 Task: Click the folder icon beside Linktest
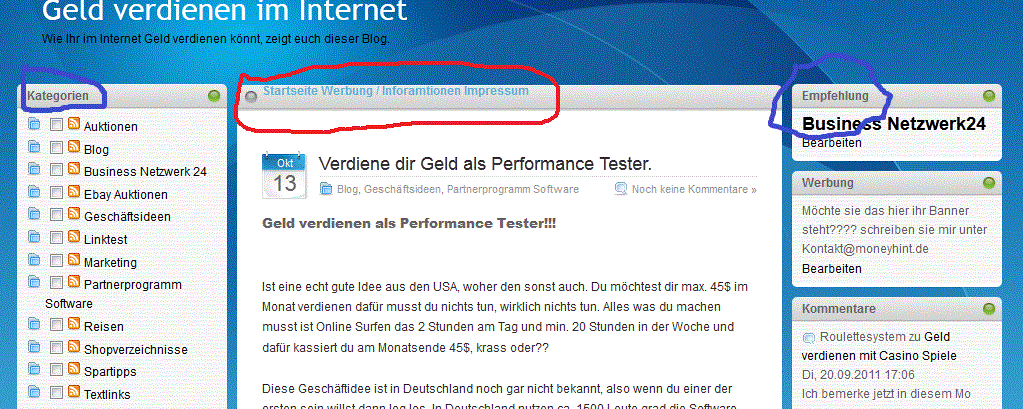(x=34, y=237)
